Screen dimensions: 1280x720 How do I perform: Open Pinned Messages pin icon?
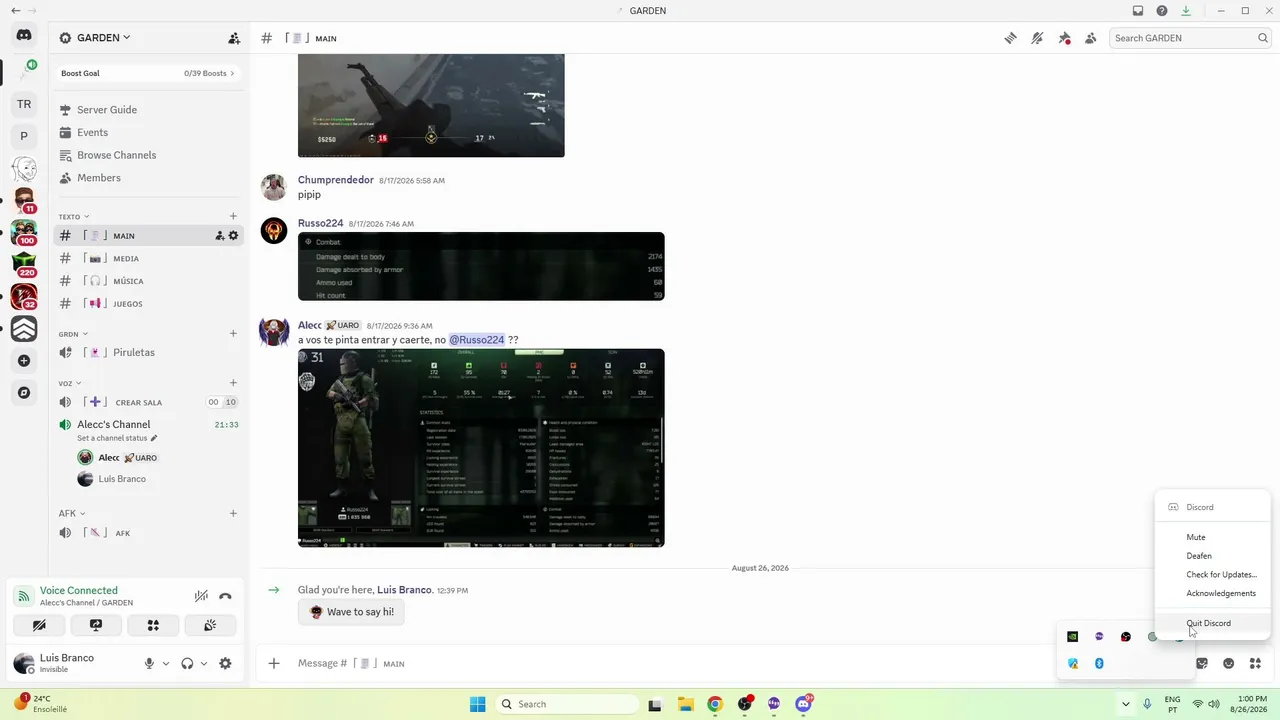click(1064, 38)
